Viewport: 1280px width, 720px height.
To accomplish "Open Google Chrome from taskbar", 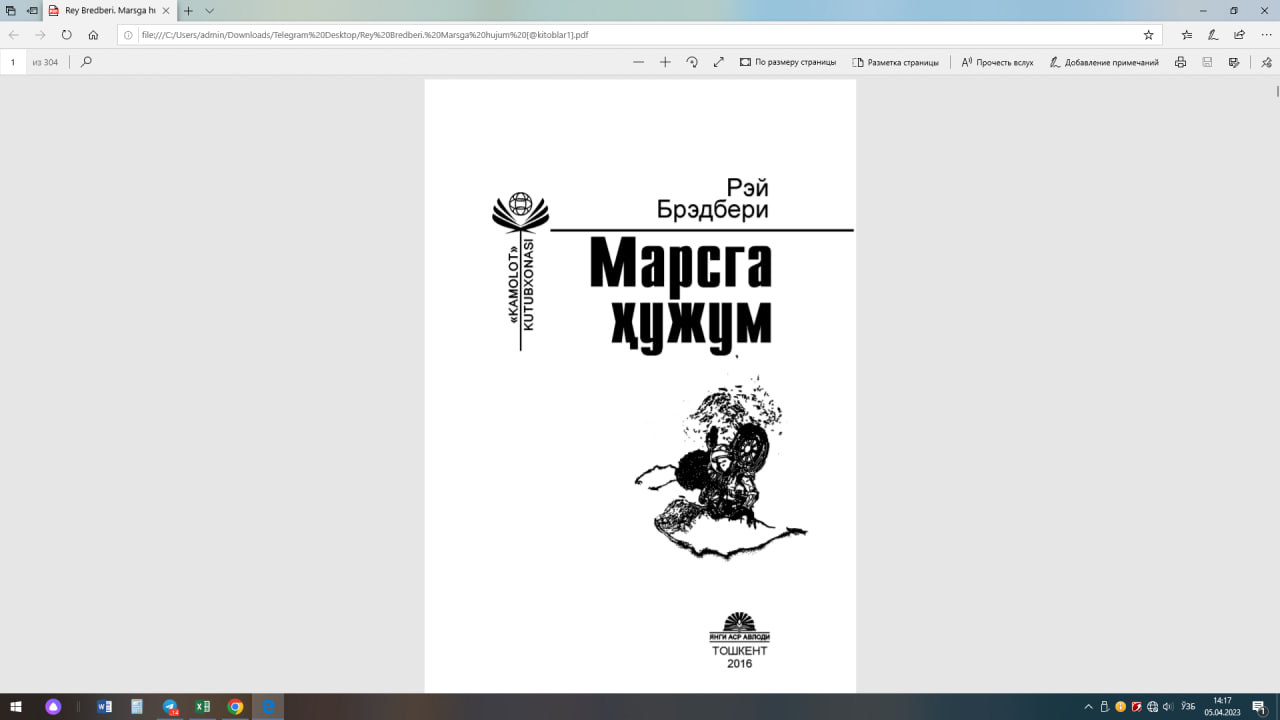I will 235,707.
